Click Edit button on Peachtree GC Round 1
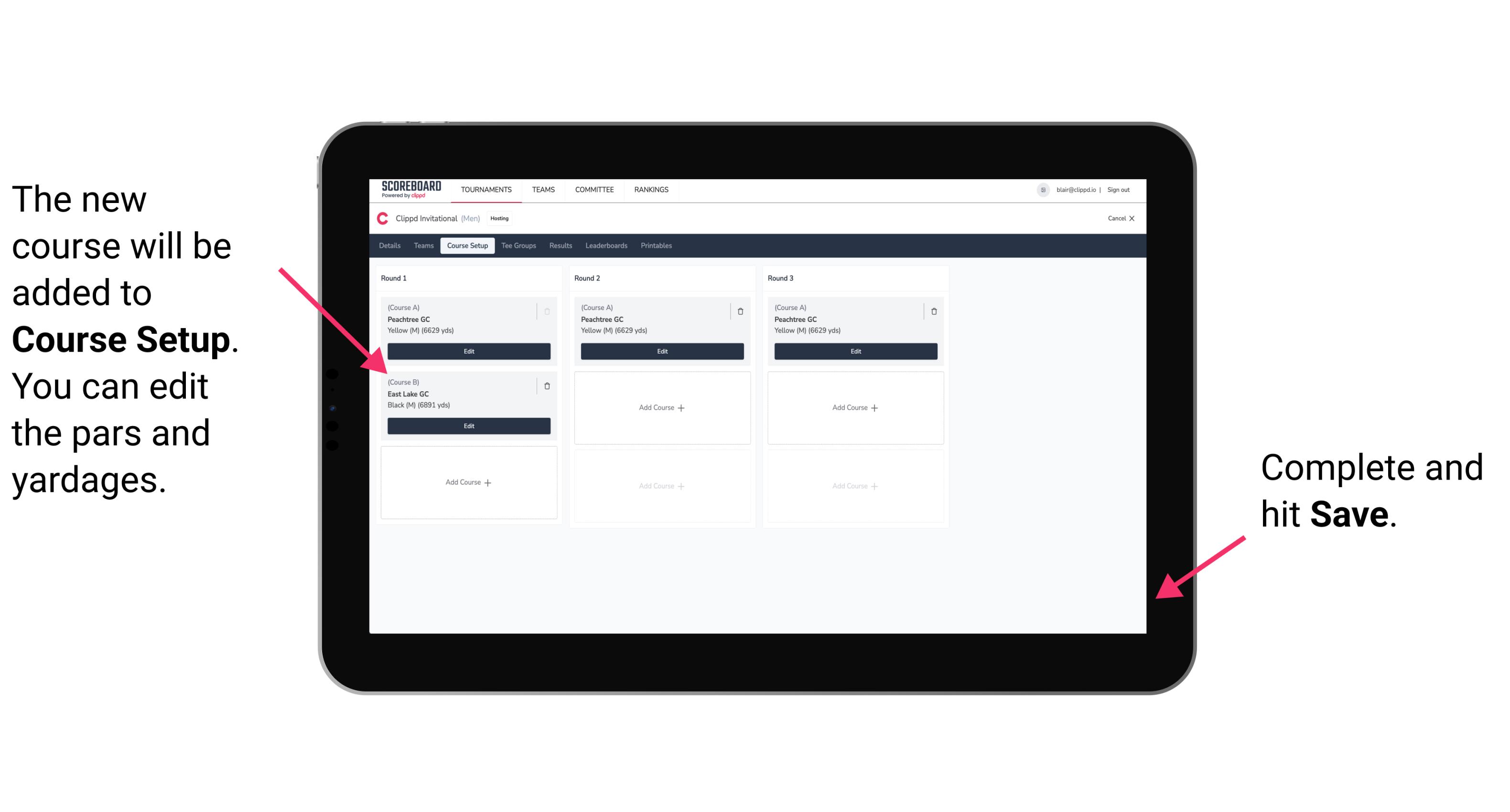The width and height of the screenshot is (1510, 812). click(x=468, y=351)
